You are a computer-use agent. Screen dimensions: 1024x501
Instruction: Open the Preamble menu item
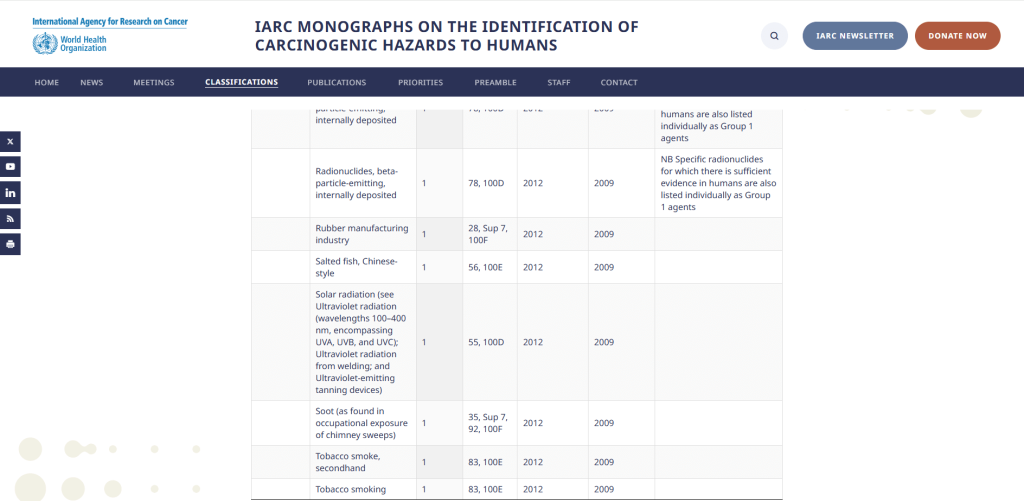click(495, 82)
